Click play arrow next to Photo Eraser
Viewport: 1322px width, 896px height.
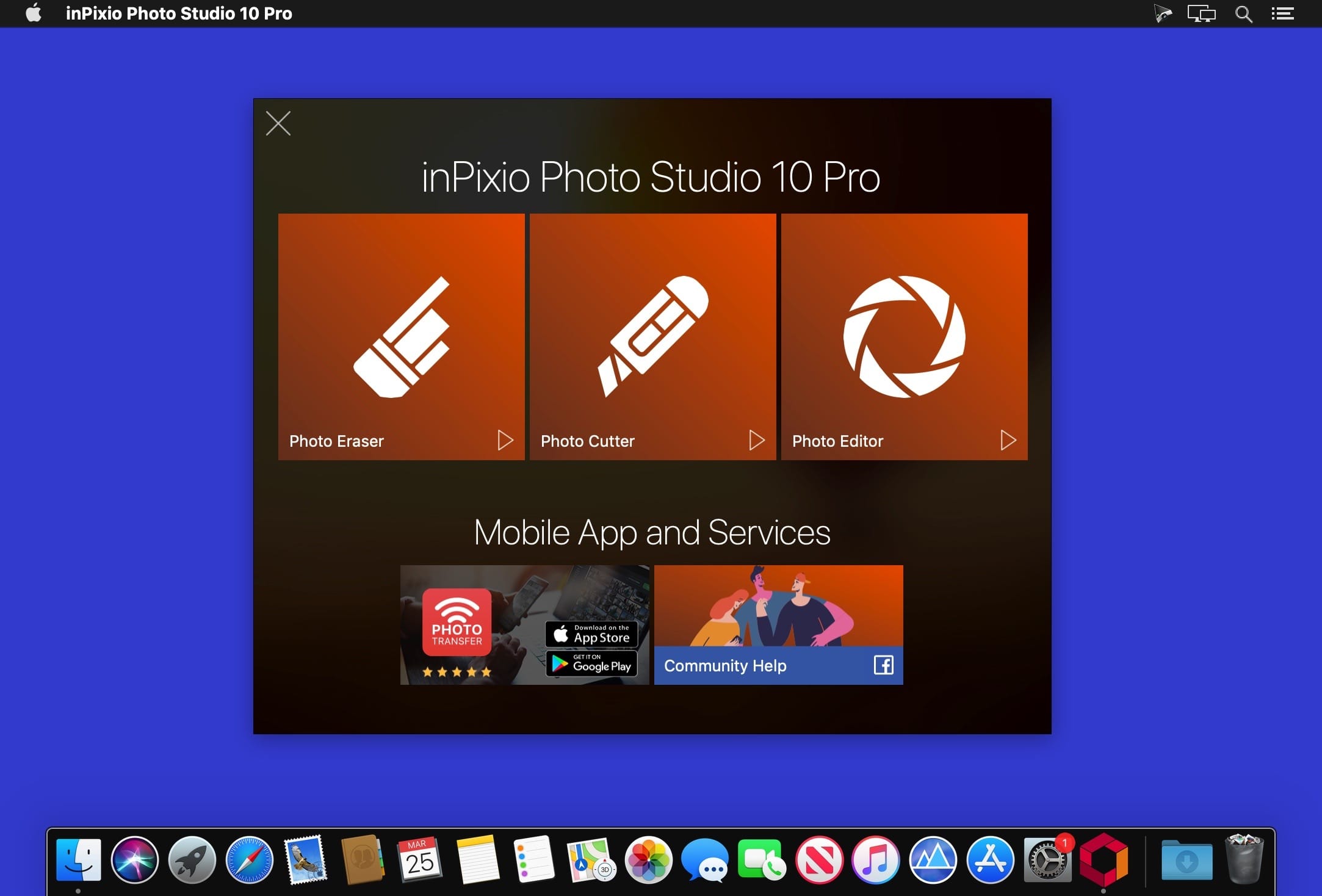point(505,440)
